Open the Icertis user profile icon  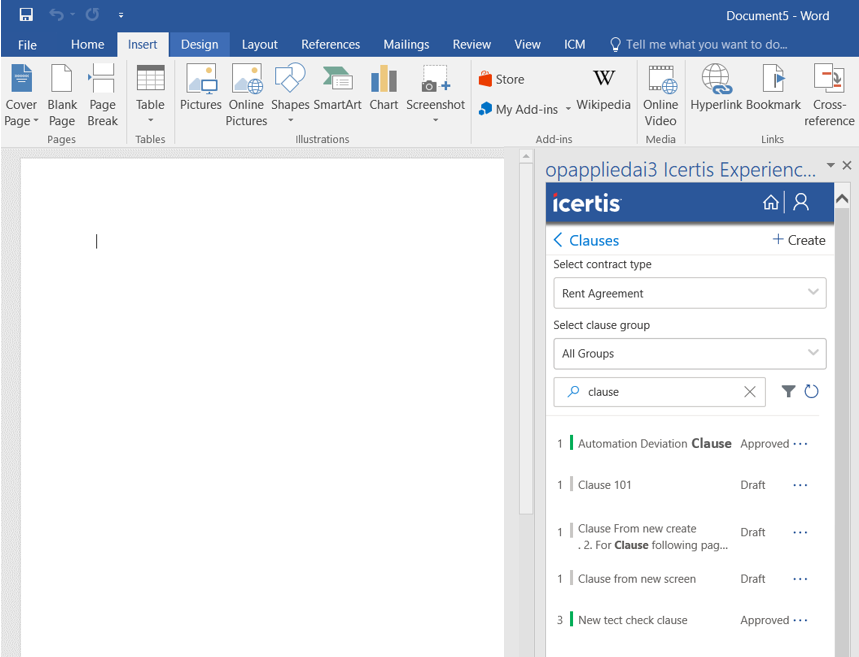(801, 202)
